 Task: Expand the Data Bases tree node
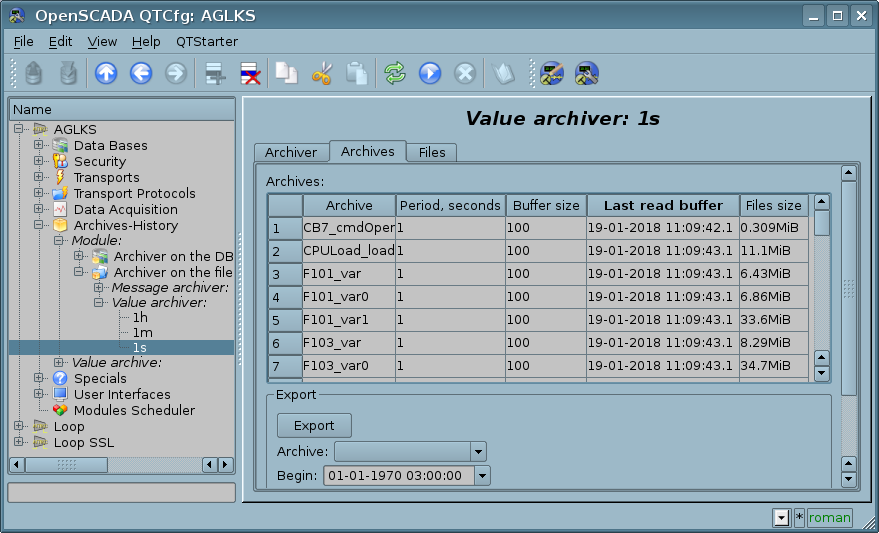[39, 146]
